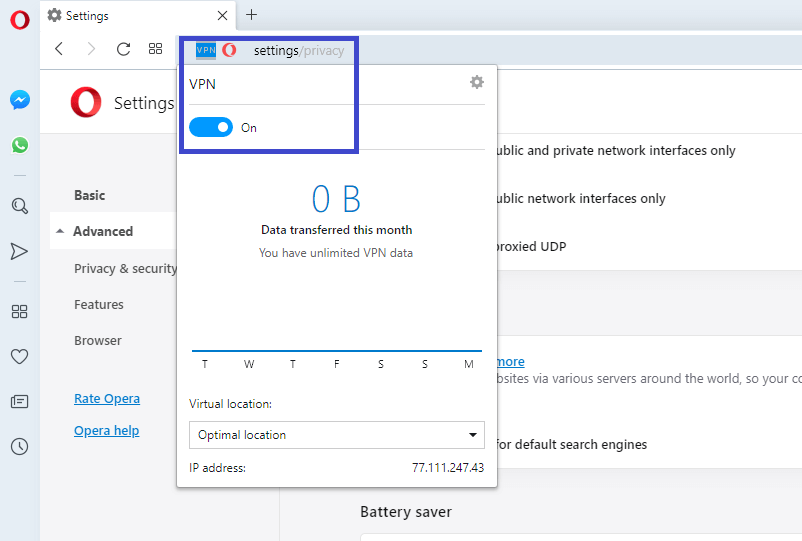
Task: Open personal news sidebar icon
Action: 19,401
